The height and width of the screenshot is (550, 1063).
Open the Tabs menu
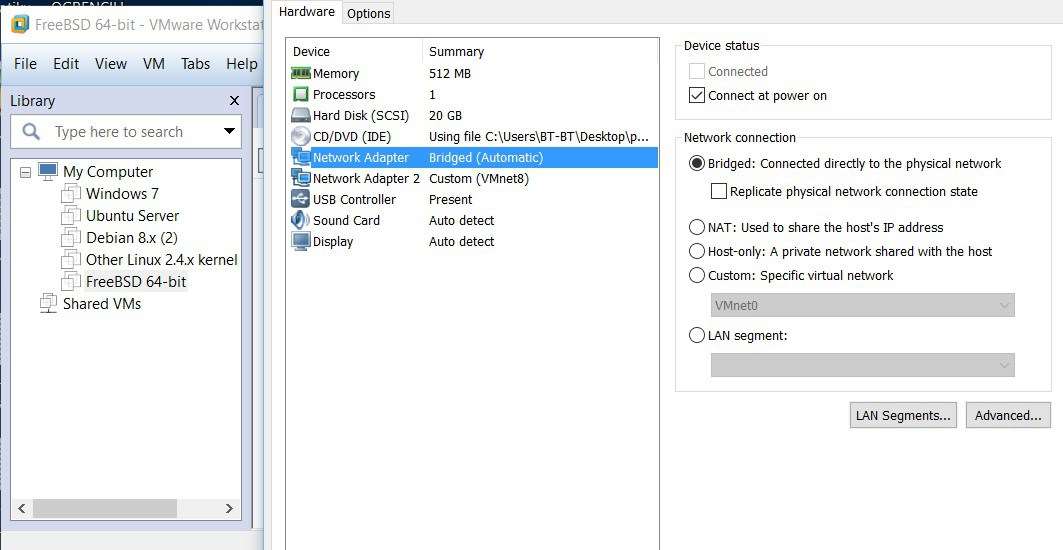tap(195, 64)
